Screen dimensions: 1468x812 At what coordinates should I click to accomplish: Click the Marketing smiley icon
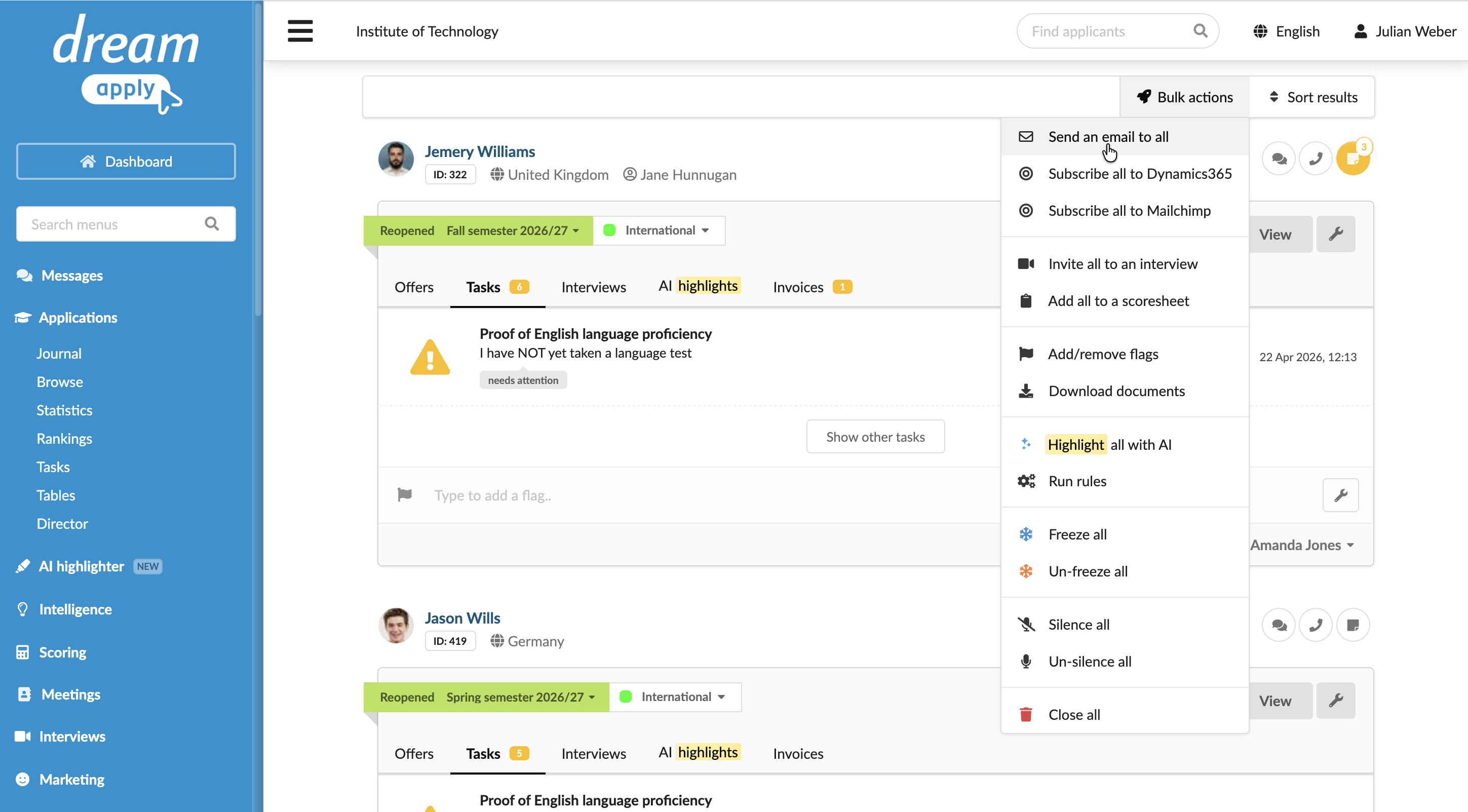22,779
